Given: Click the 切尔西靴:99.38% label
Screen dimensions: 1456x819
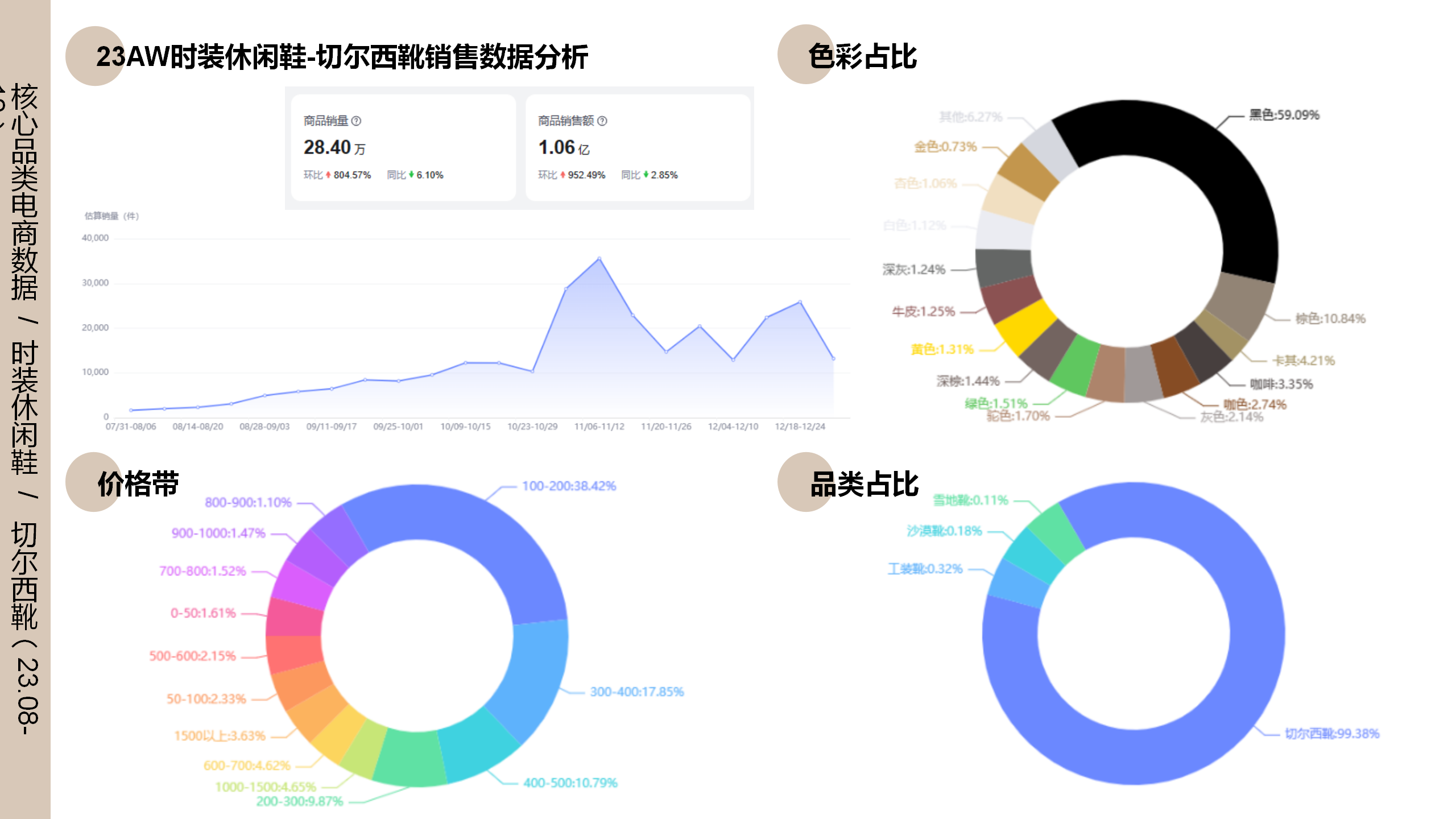Looking at the screenshot, I should pyautogui.click(x=1332, y=734).
